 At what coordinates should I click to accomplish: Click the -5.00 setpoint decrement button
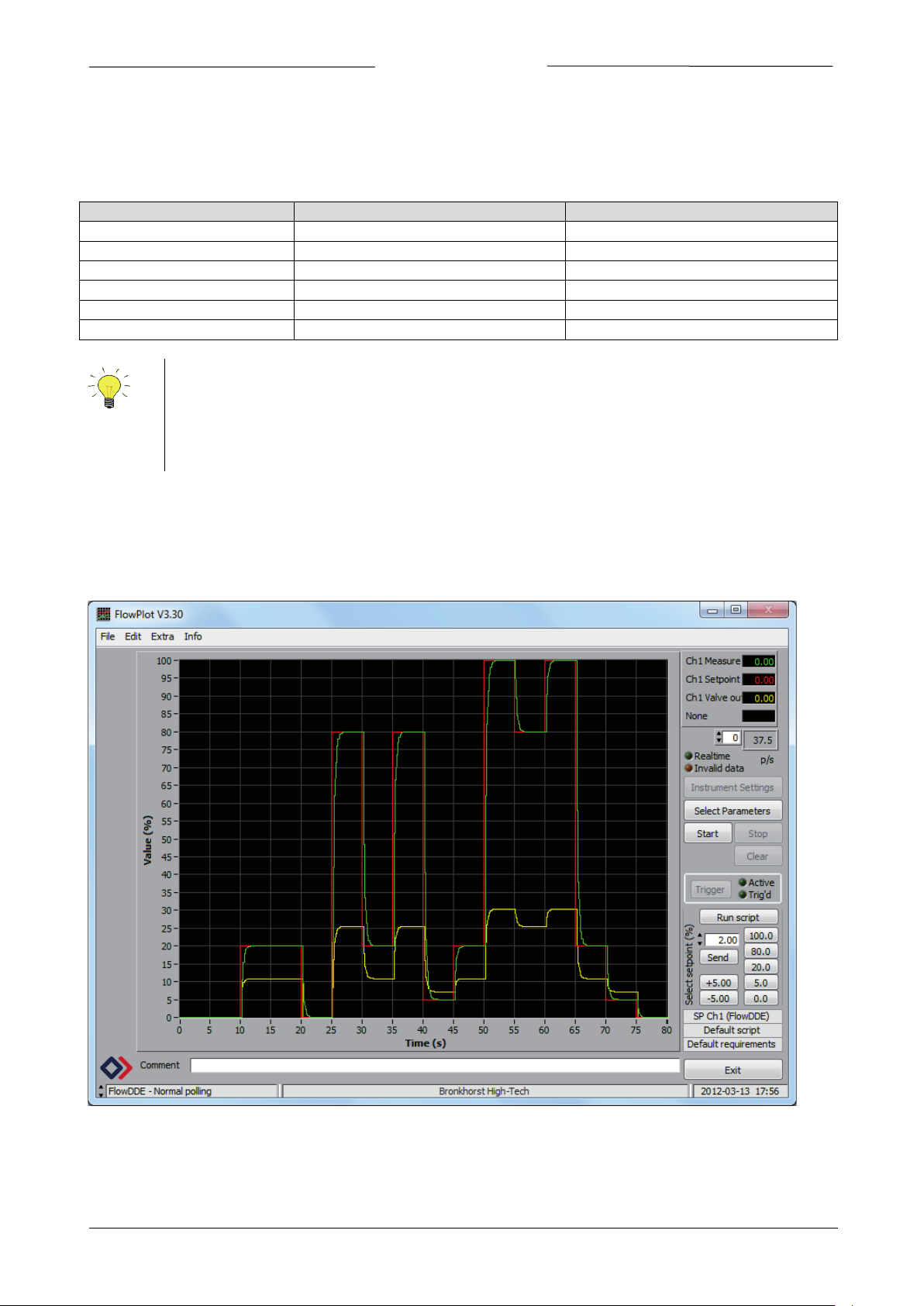(x=719, y=998)
